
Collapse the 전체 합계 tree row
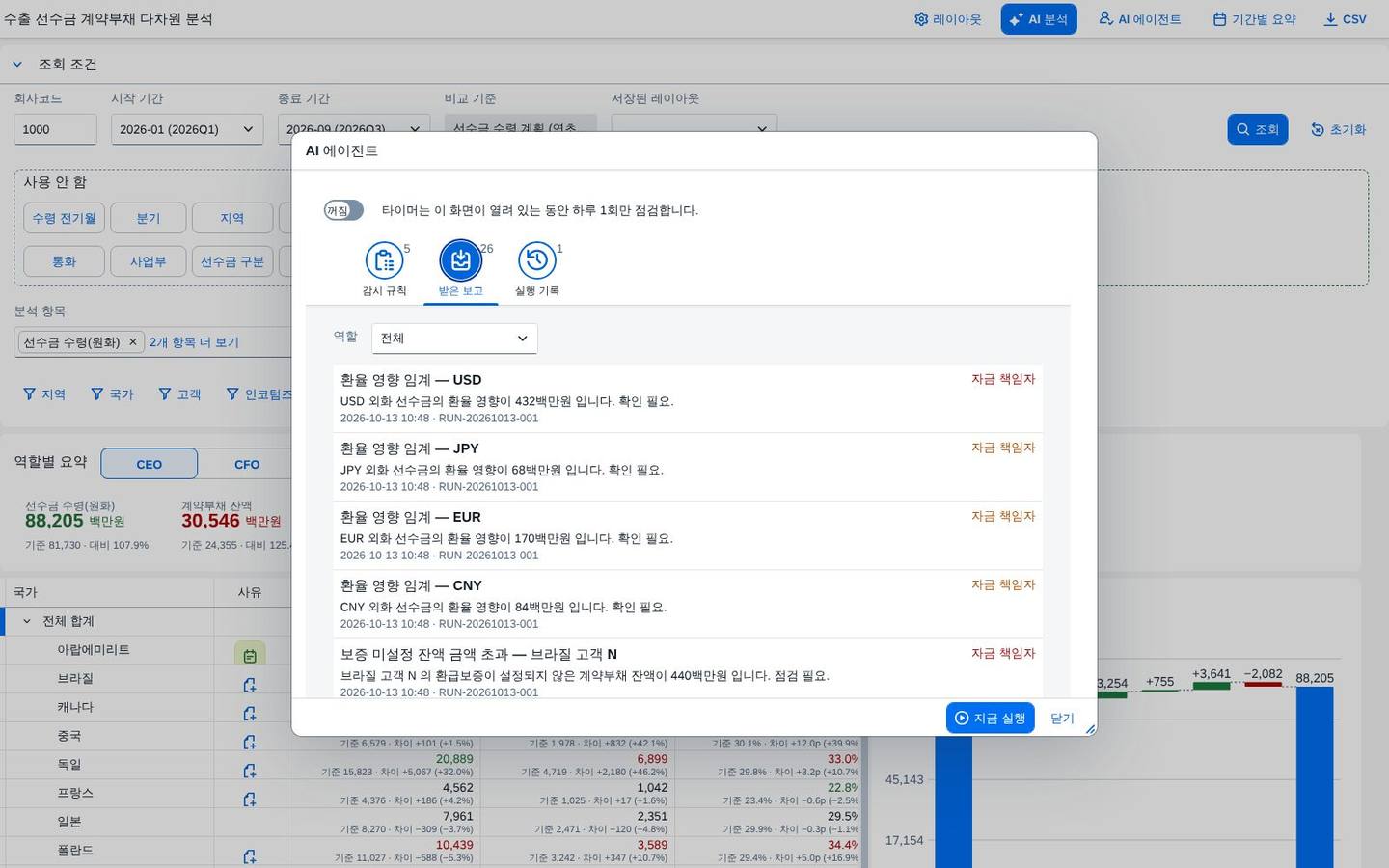(x=27, y=621)
